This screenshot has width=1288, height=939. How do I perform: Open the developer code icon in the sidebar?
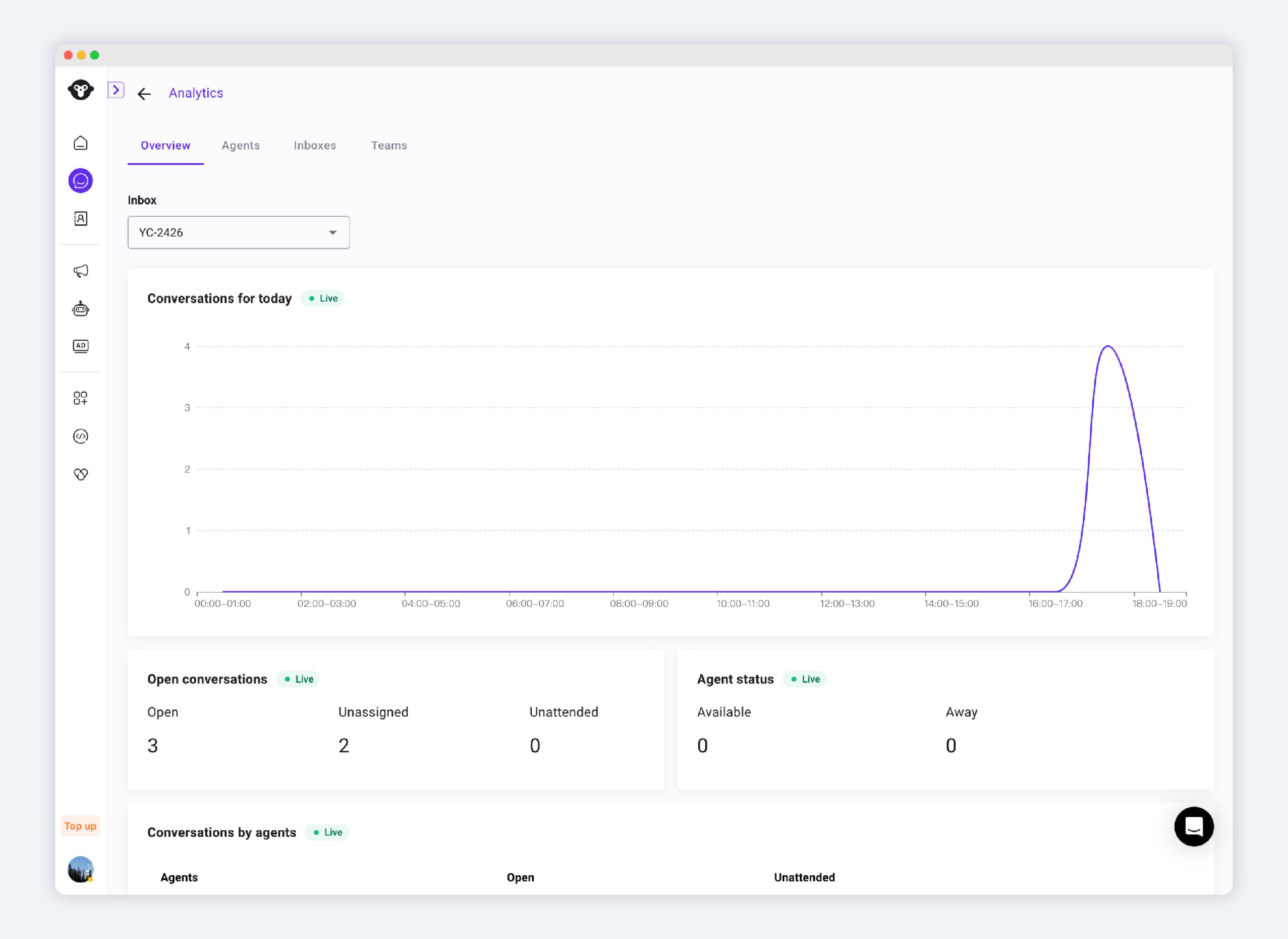[x=81, y=436]
